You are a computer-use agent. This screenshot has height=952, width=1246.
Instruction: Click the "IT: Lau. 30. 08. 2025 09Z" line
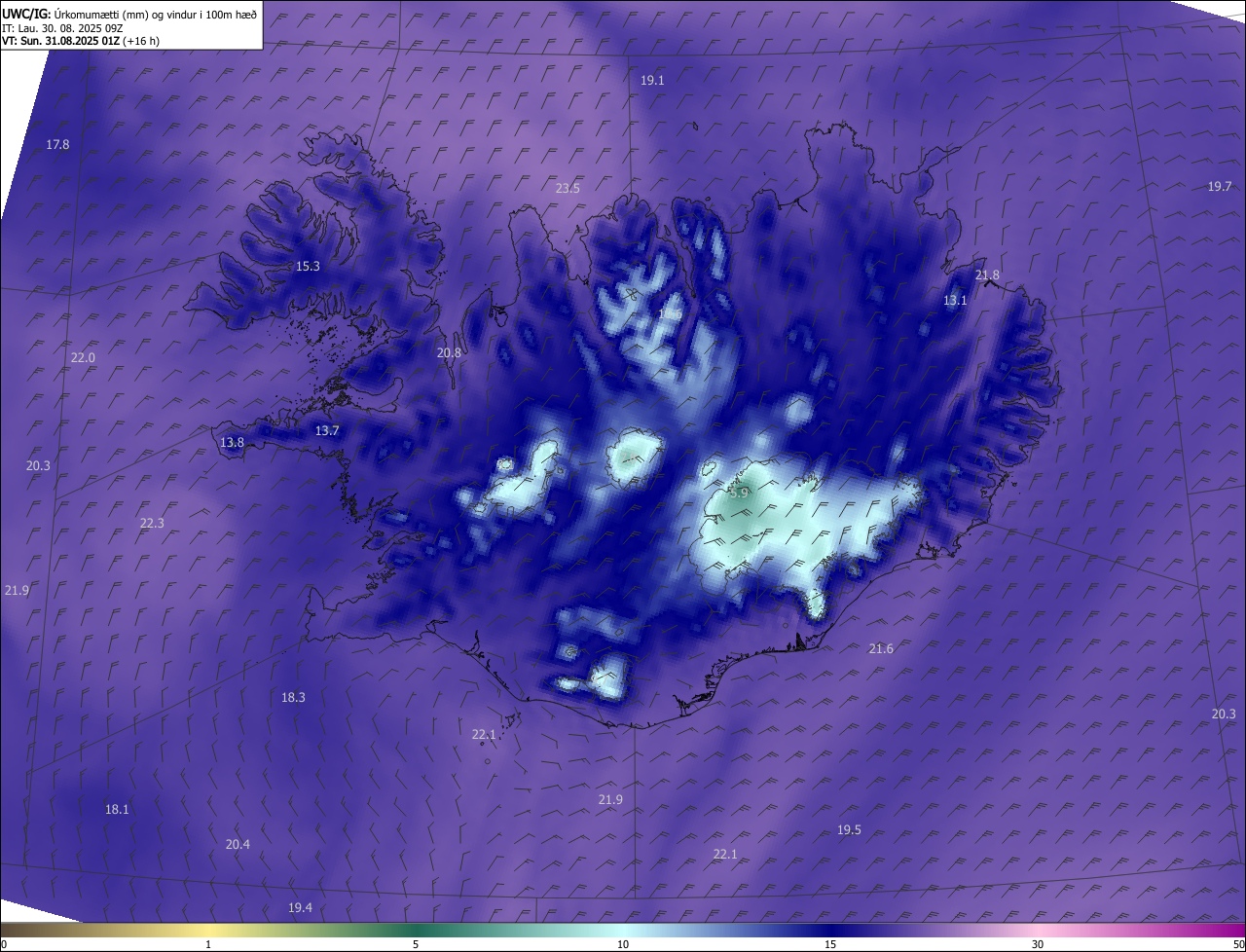coord(62,28)
